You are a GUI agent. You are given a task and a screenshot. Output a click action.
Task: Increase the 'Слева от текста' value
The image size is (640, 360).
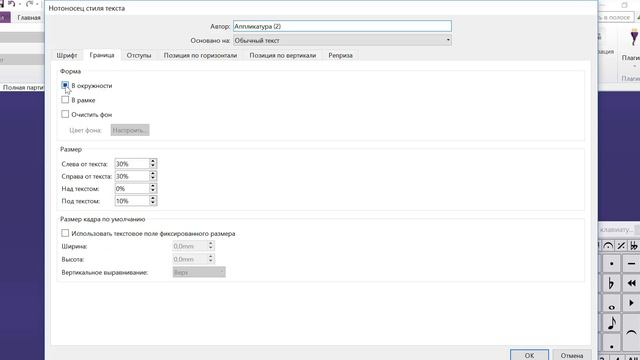pyautogui.click(x=153, y=161)
